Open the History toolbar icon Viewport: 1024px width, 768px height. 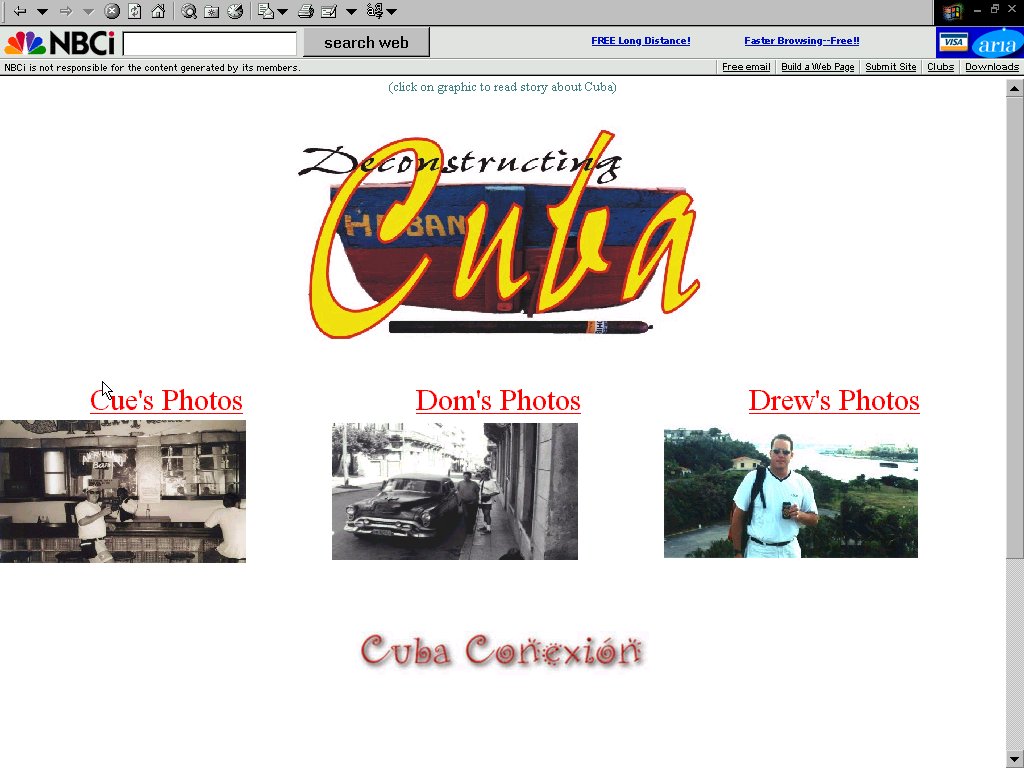tap(235, 12)
